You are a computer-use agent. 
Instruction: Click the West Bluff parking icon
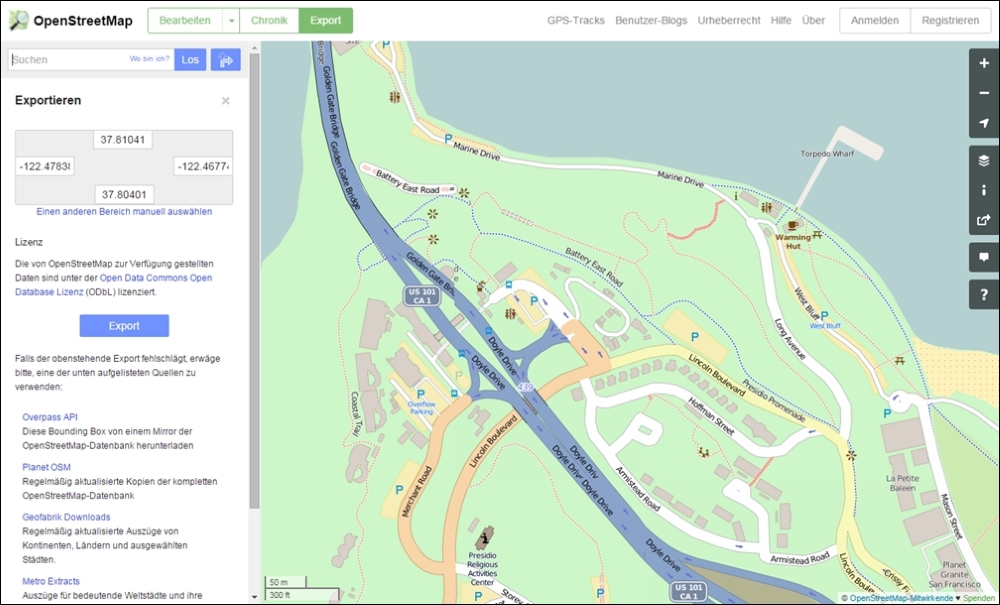pyautogui.click(x=824, y=316)
